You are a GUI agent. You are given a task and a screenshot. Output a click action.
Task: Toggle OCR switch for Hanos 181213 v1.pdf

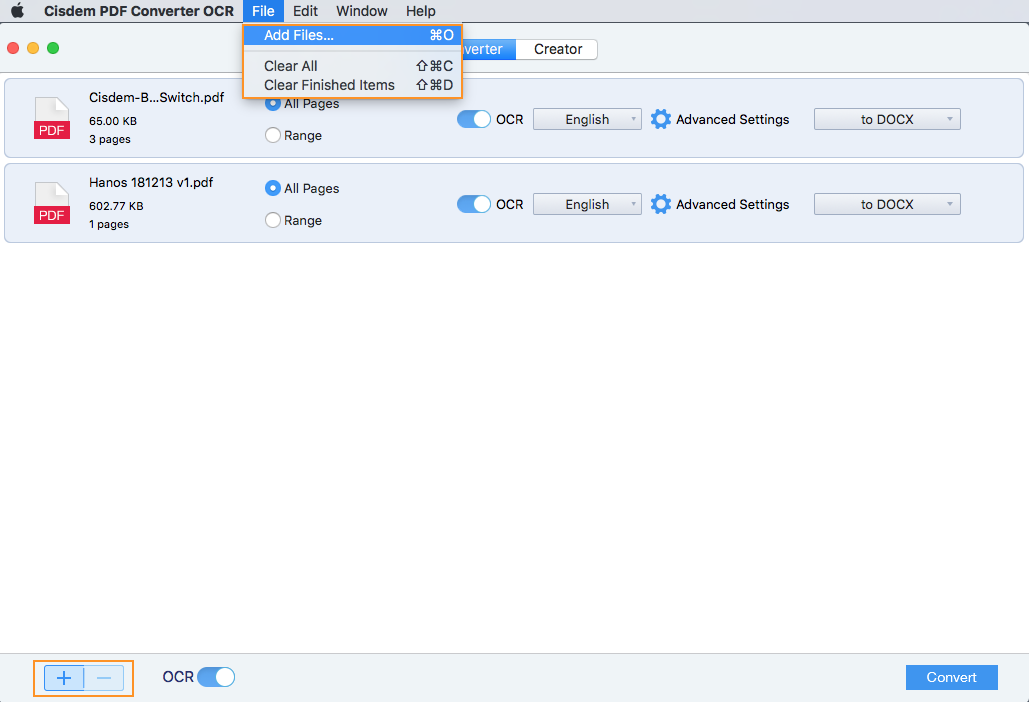[474, 204]
